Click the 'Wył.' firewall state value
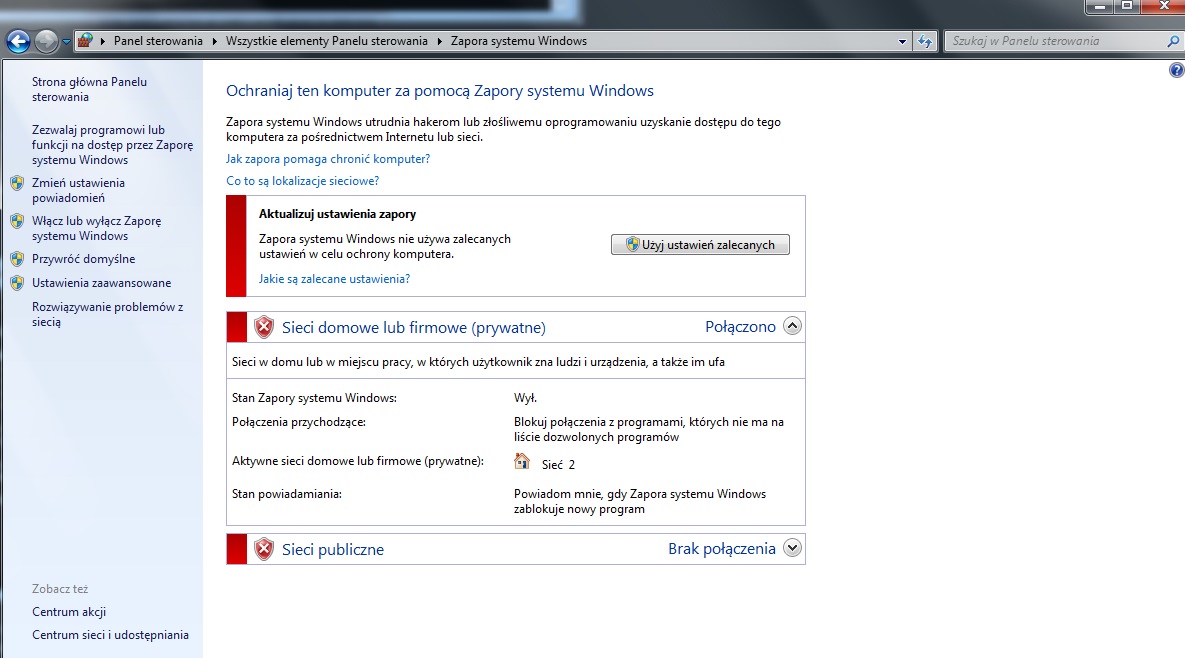This screenshot has height=658, width=1185. (525, 398)
